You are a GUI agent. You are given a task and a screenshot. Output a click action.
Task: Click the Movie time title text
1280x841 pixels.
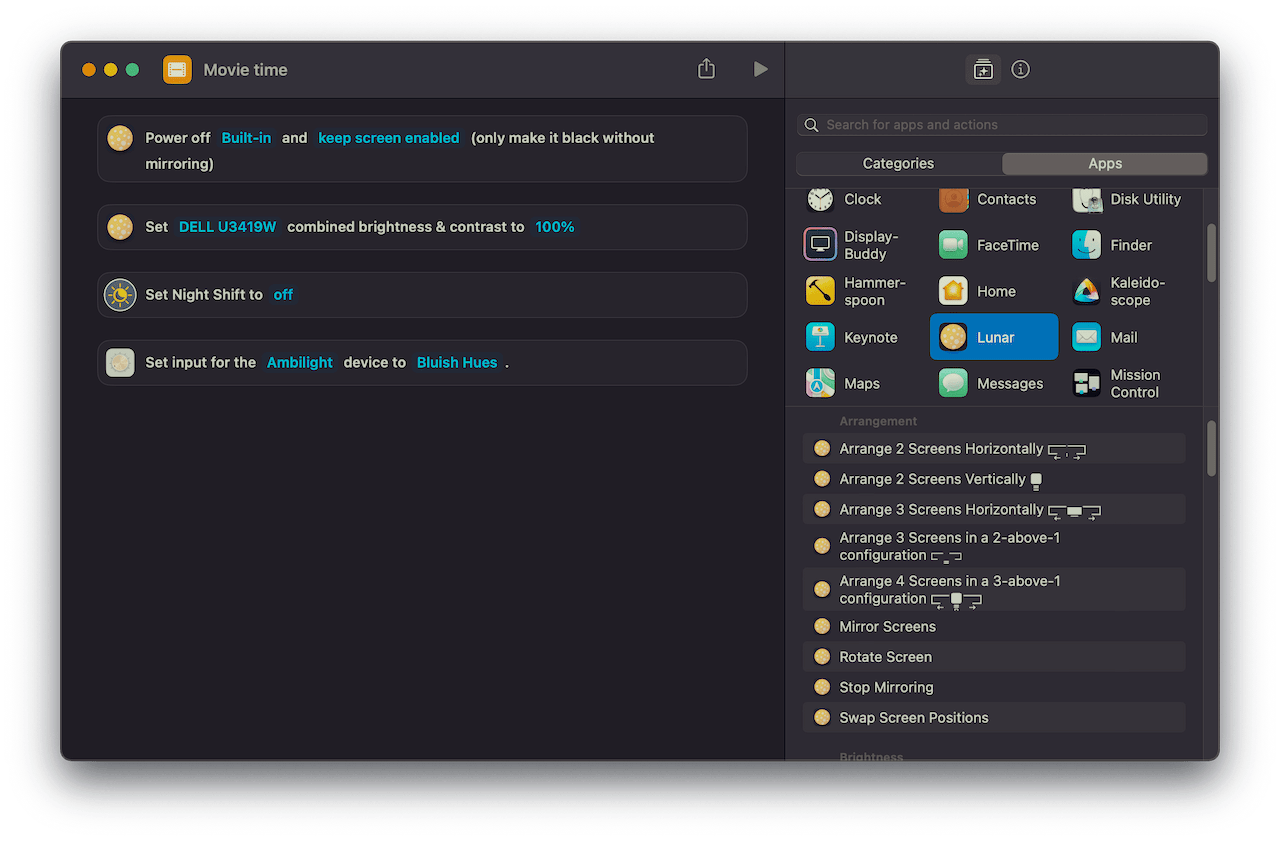[245, 70]
